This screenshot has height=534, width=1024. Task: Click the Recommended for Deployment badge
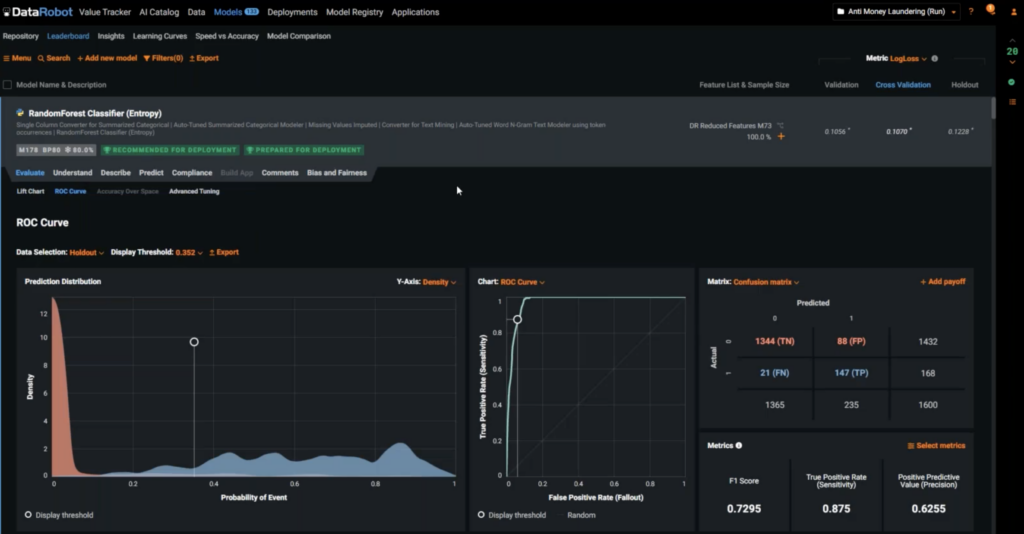coord(170,150)
